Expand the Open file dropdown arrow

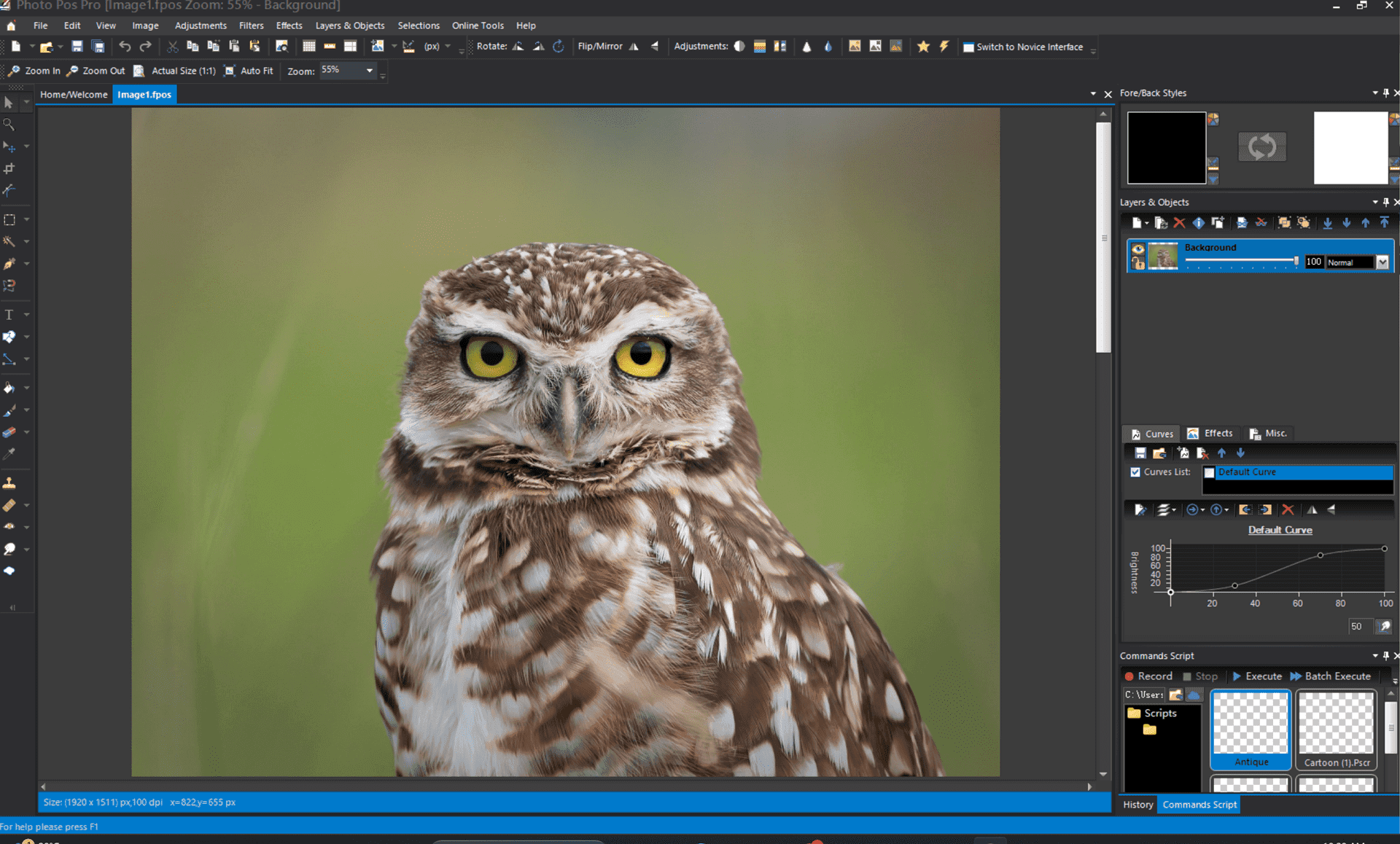(61, 47)
